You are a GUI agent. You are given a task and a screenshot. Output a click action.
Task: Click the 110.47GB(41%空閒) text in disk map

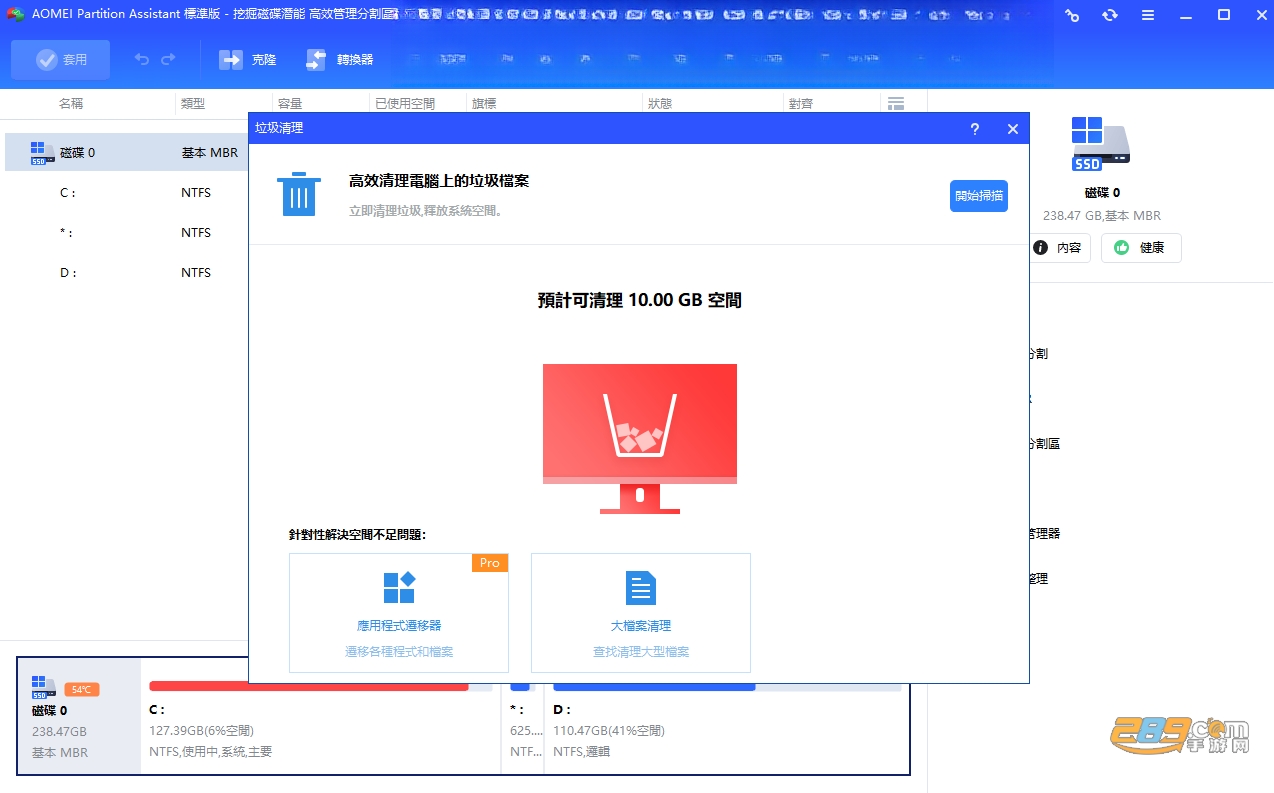pyautogui.click(x=609, y=731)
